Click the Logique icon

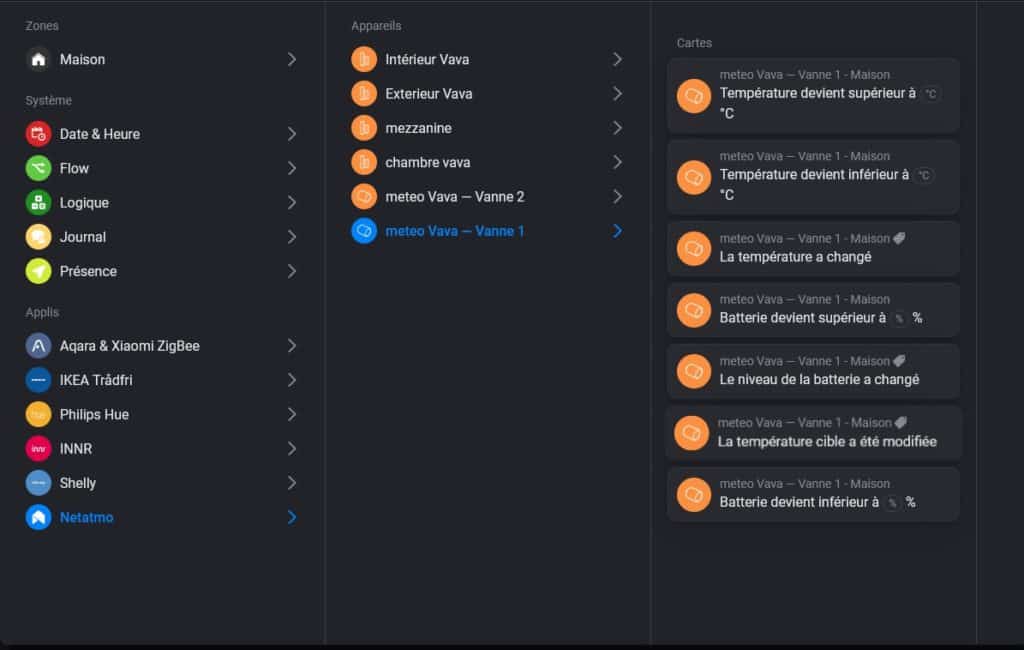[x=39, y=203]
